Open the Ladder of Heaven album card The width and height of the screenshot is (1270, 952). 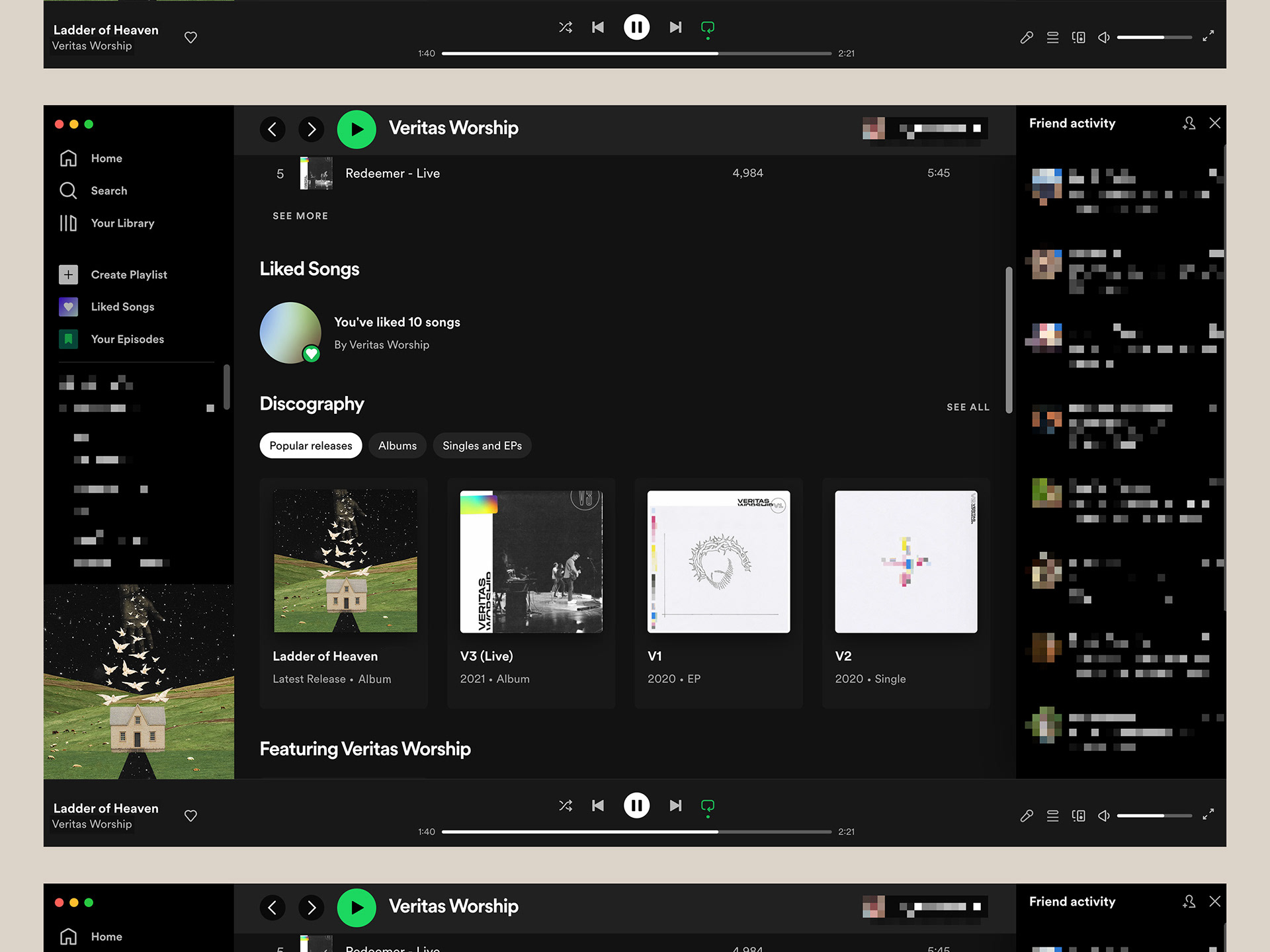coord(344,594)
